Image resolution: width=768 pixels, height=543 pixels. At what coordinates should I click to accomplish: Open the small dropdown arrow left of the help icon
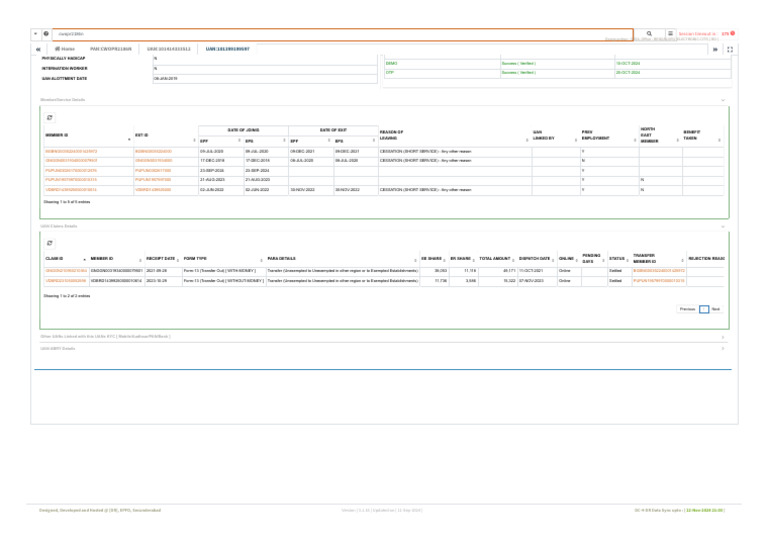coord(36,34)
